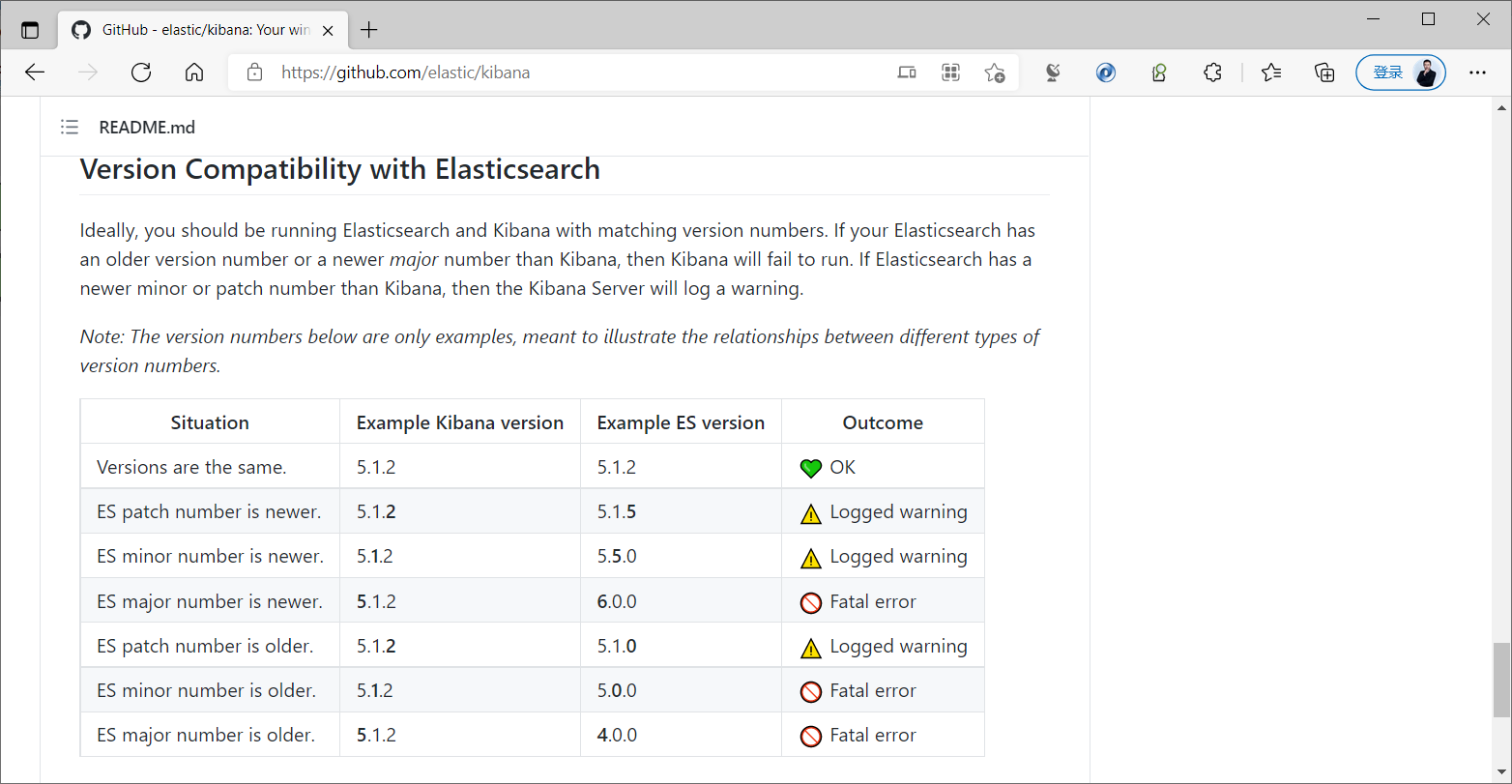Image resolution: width=1512 pixels, height=784 pixels.
Task: Click prohibited icon in ES minor older row
Action: tap(811, 691)
